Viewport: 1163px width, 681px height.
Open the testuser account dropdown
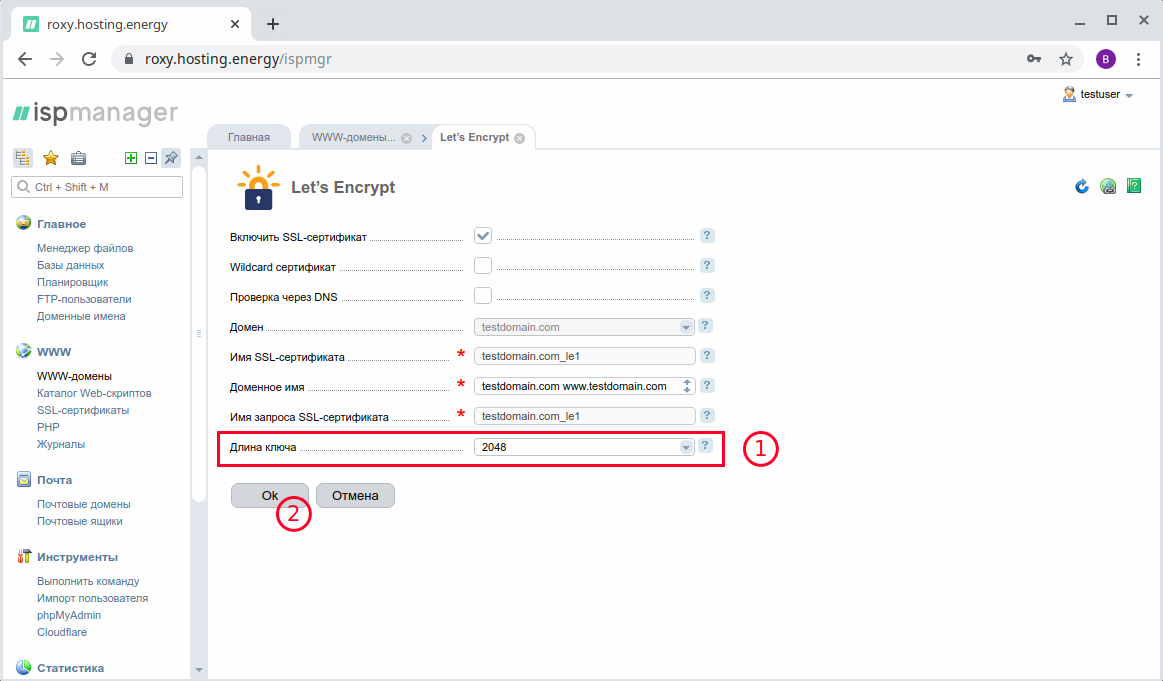point(1098,94)
